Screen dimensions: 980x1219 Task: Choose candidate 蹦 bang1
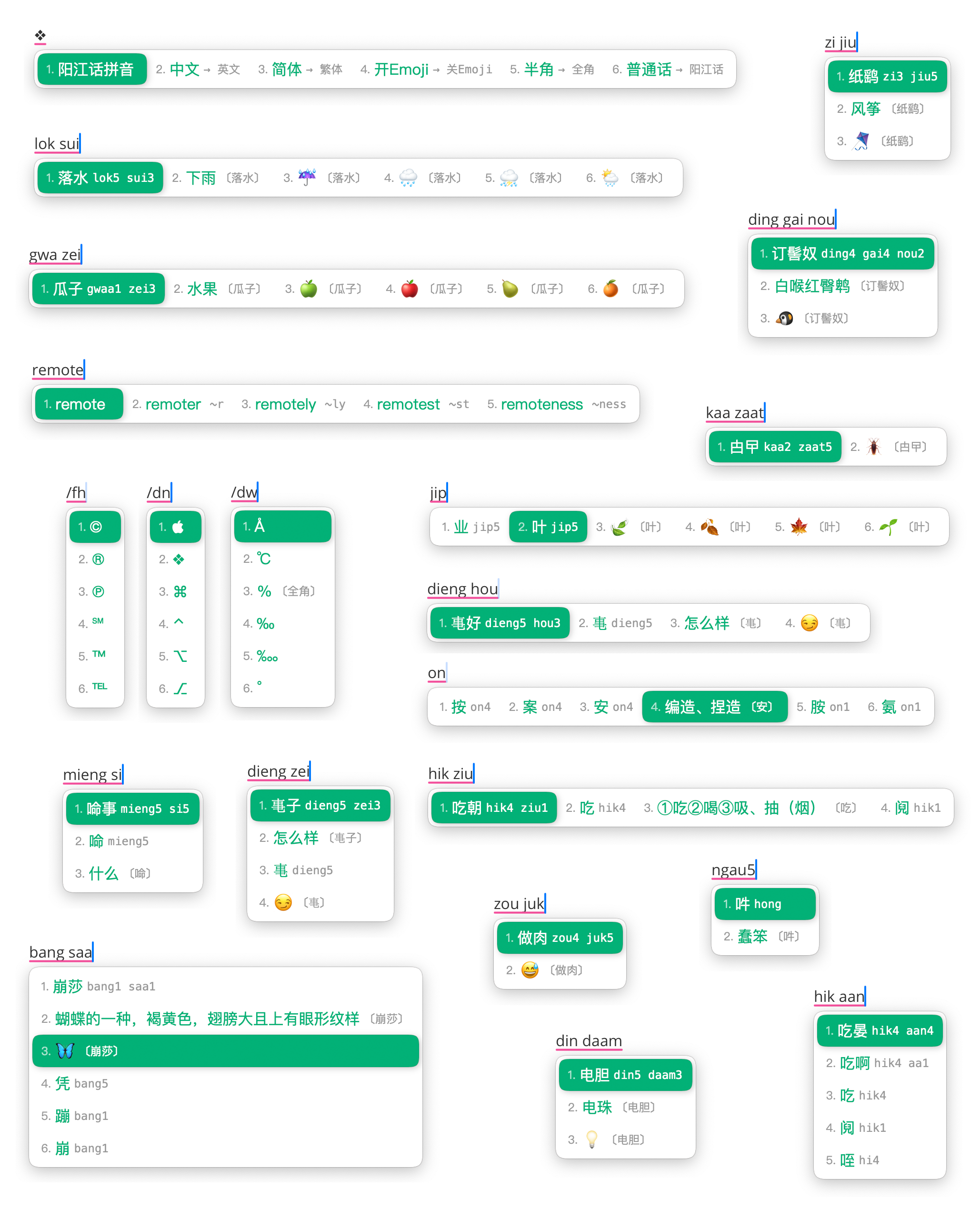[x=74, y=1115]
